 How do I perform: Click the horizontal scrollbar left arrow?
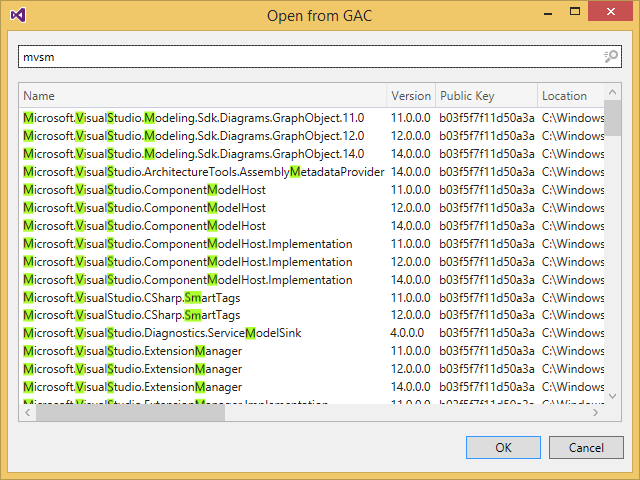(27, 413)
